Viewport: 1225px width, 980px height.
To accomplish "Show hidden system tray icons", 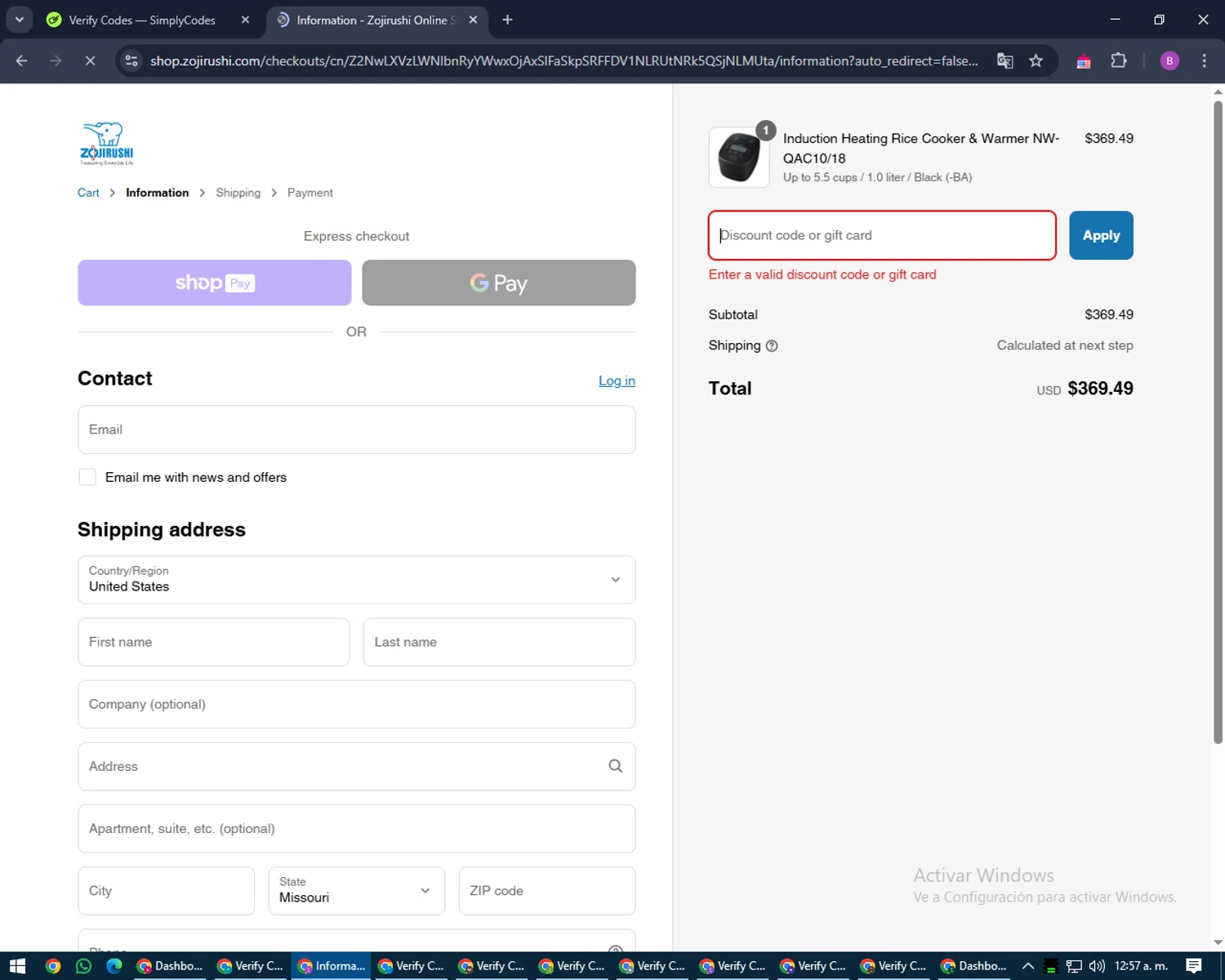I will pyautogui.click(x=1028, y=966).
